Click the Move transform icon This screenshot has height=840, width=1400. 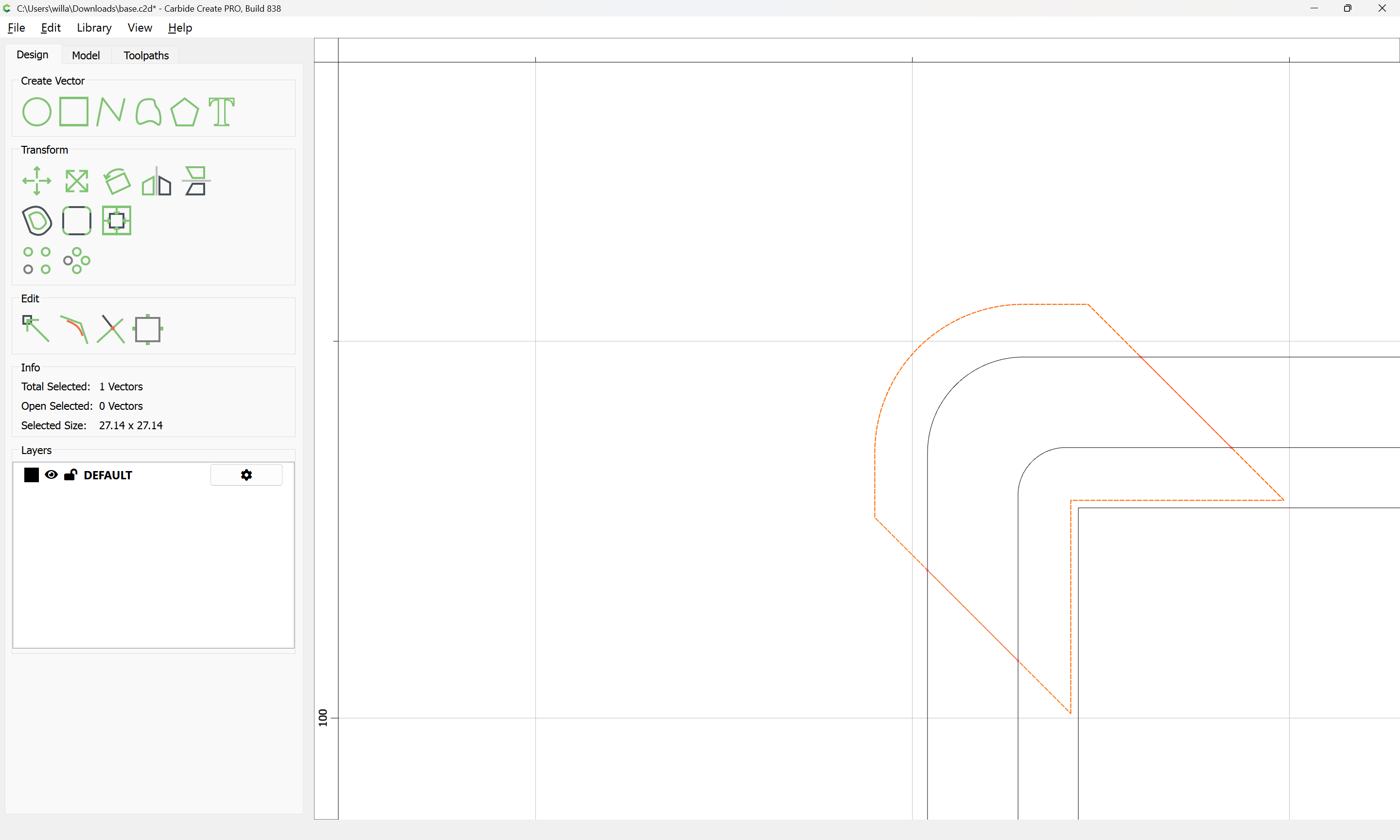[x=37, y=181]
